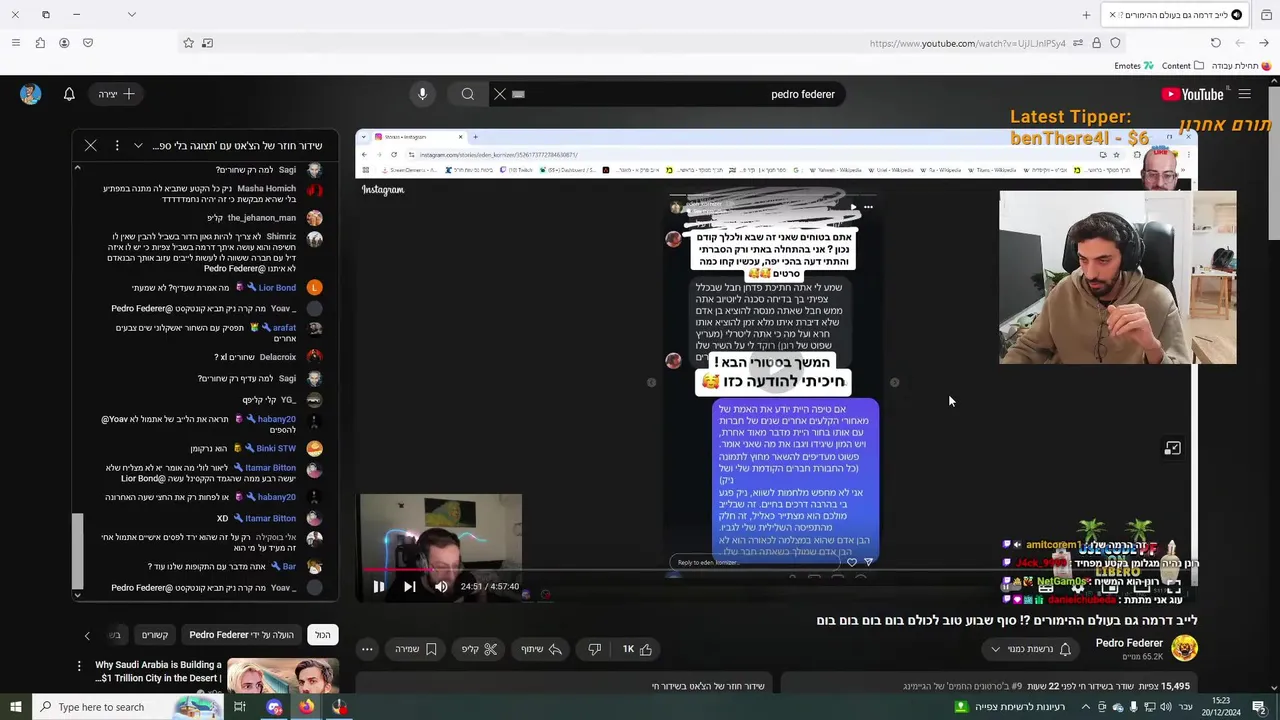The width and height of the screenshot is (1280, 720).
Task: Show hidden system tray icons
Action: coord(1086,707)
